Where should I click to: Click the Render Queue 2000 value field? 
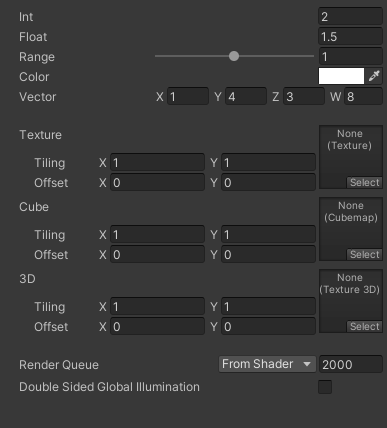click(x=351, y=364)
